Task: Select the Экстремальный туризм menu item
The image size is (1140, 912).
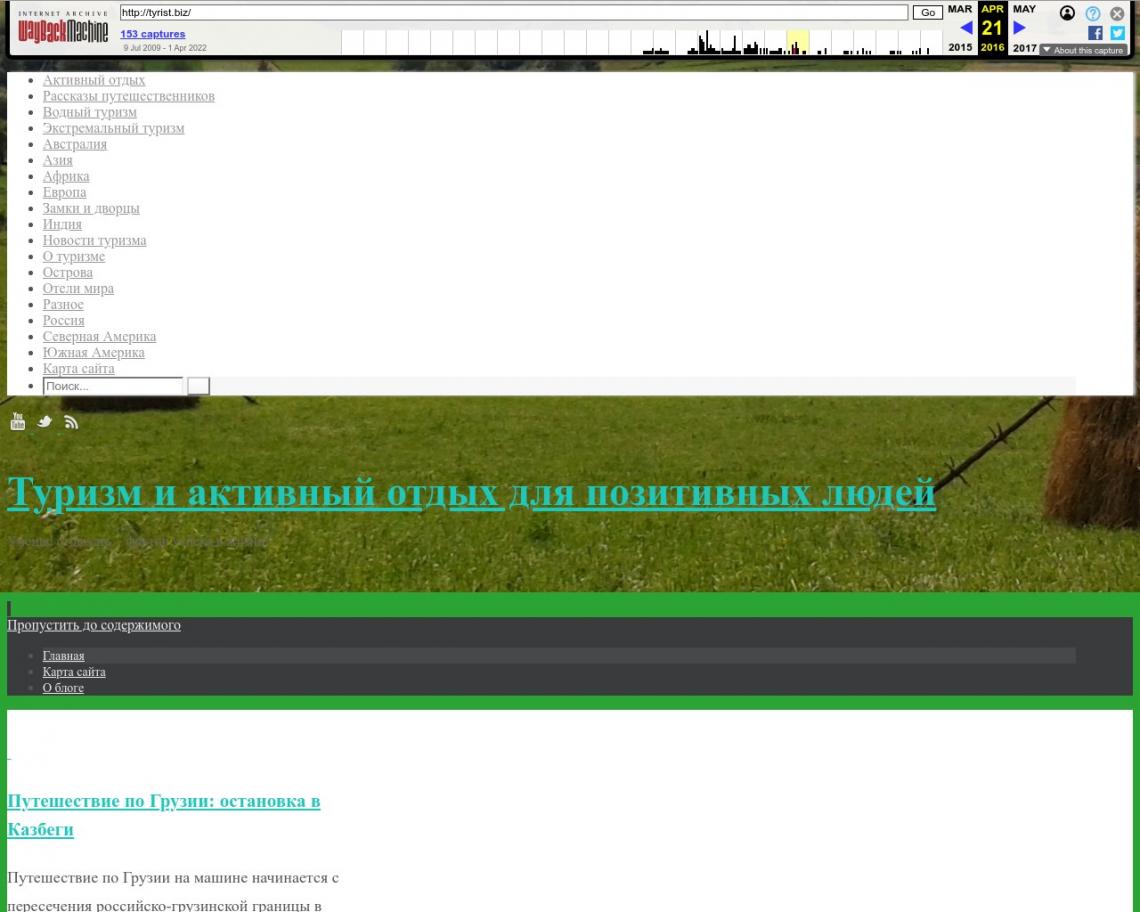Action: (113, 128)
